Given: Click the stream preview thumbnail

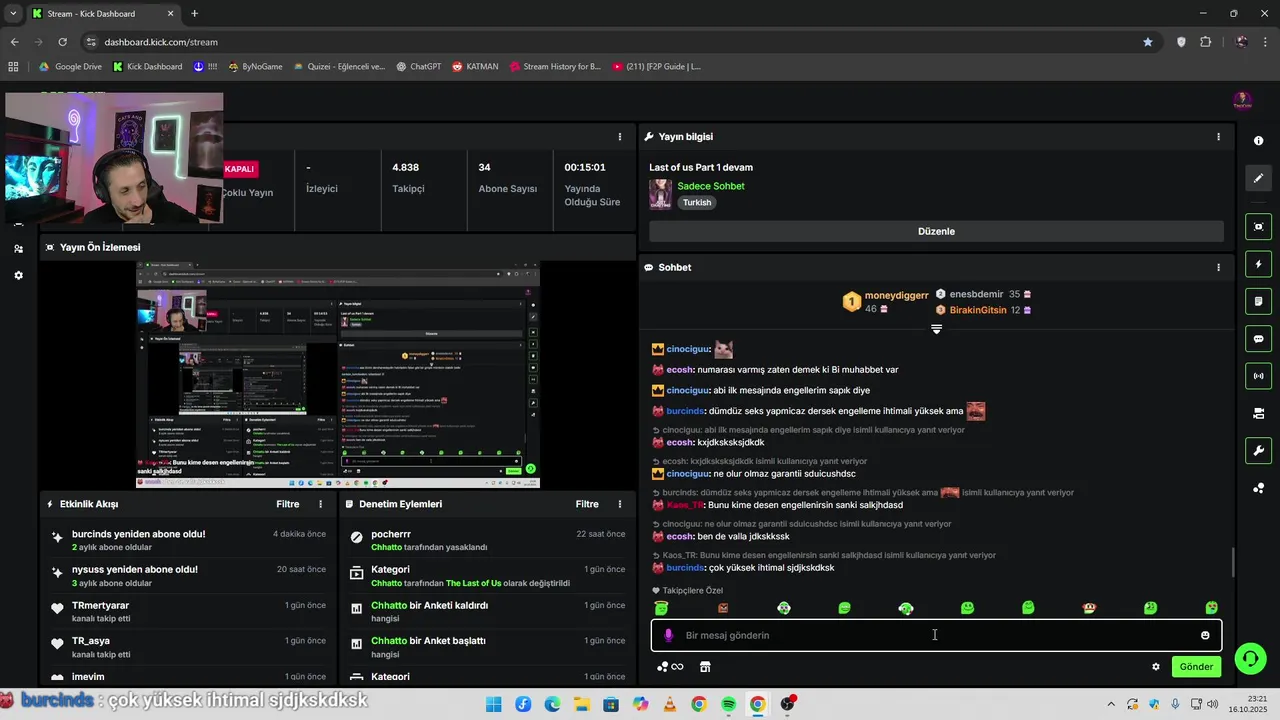Looking at the screenshot, I should pyautogui.click(x=338, y=375).
